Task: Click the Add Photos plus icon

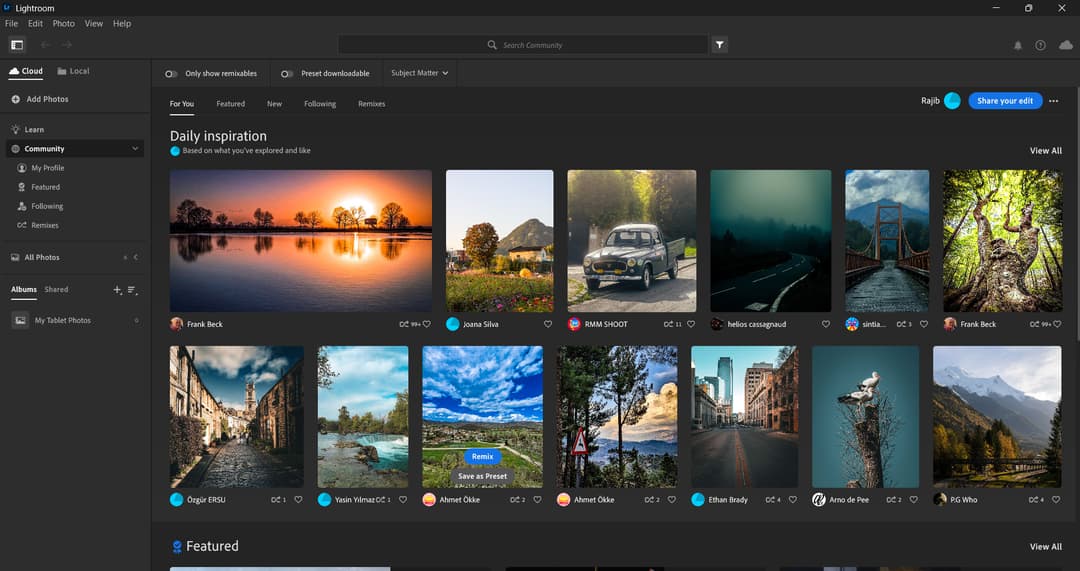Action: (x=15, y=99)
